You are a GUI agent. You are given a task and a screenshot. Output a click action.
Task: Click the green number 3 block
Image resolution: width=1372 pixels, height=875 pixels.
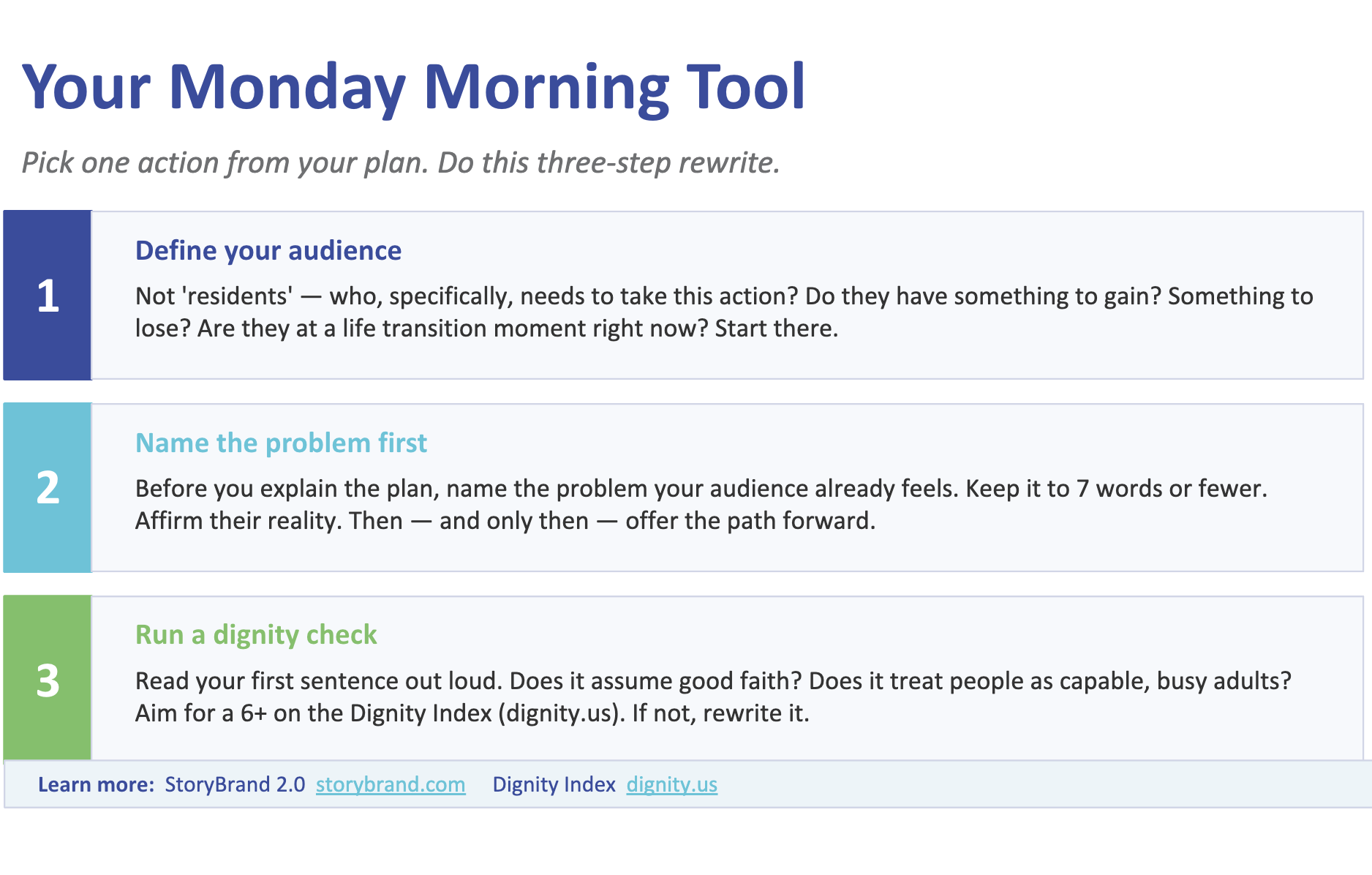click(x=48, y=680)
